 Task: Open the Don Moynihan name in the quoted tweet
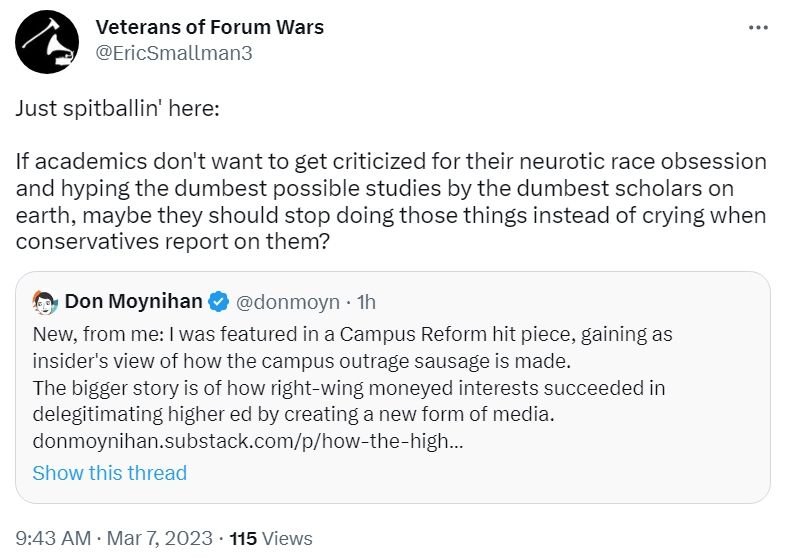click(133, 301)
